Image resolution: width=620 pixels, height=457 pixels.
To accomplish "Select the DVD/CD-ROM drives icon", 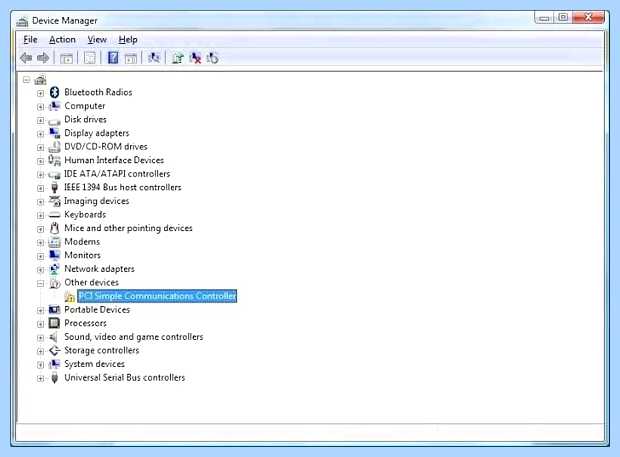I will tap(55, 147).
